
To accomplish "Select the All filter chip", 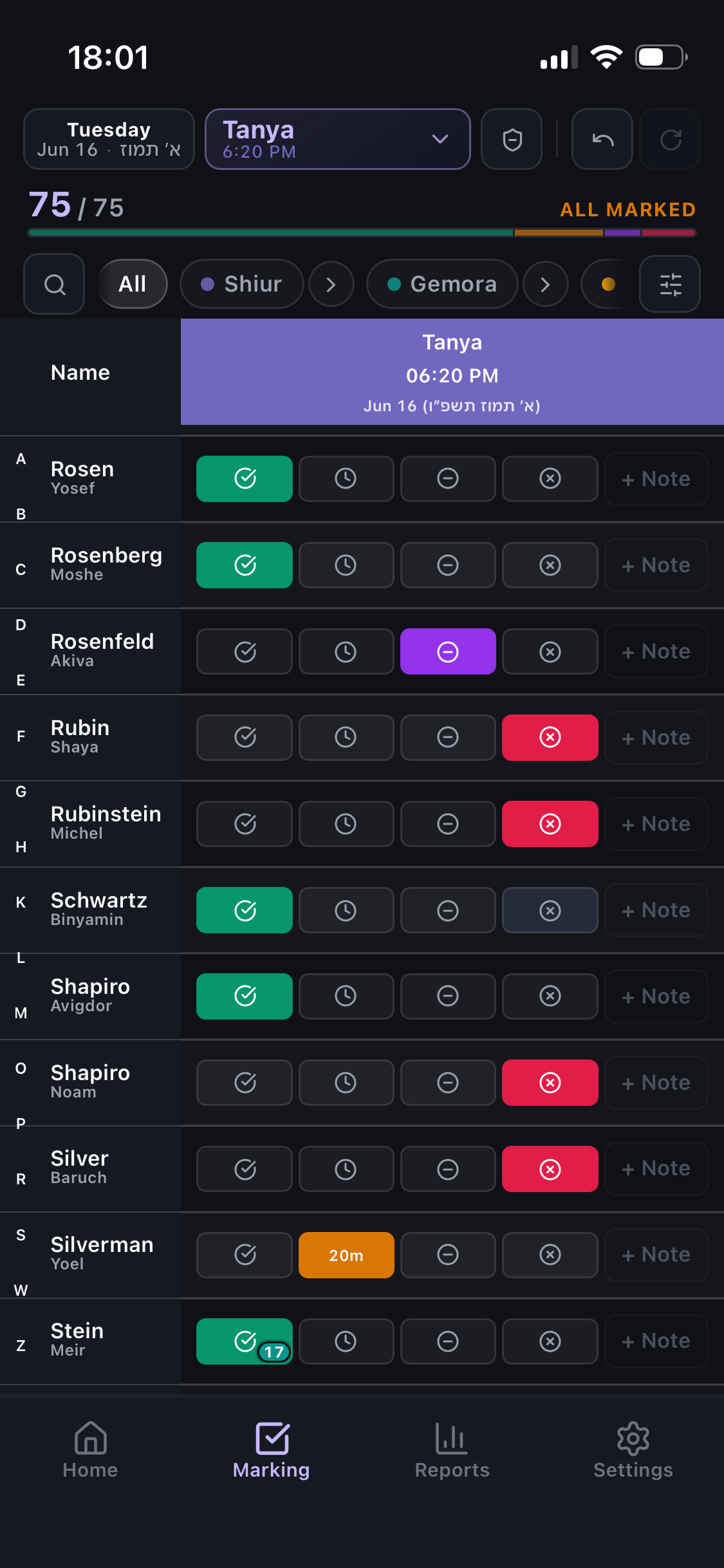I will coord(133,284).
